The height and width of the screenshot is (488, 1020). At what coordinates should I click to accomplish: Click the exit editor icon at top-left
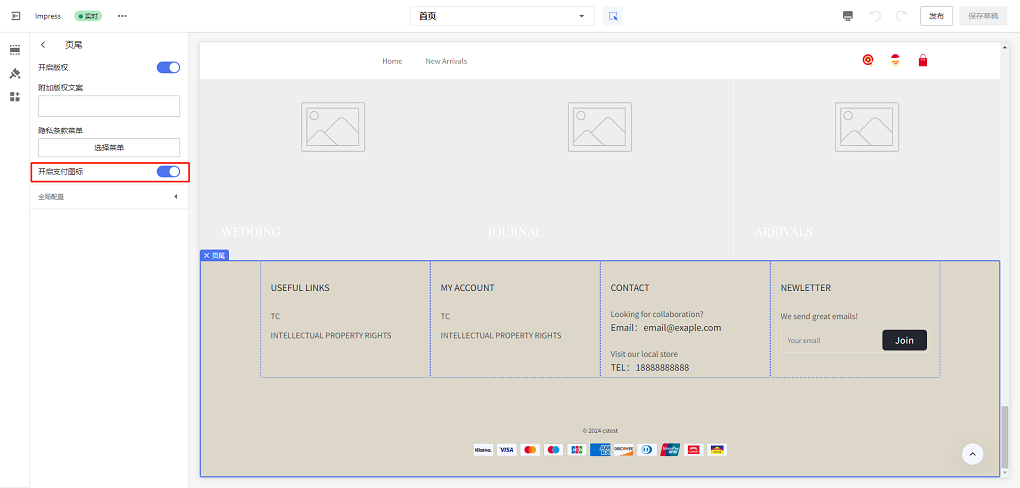click(x=16, y=16)
